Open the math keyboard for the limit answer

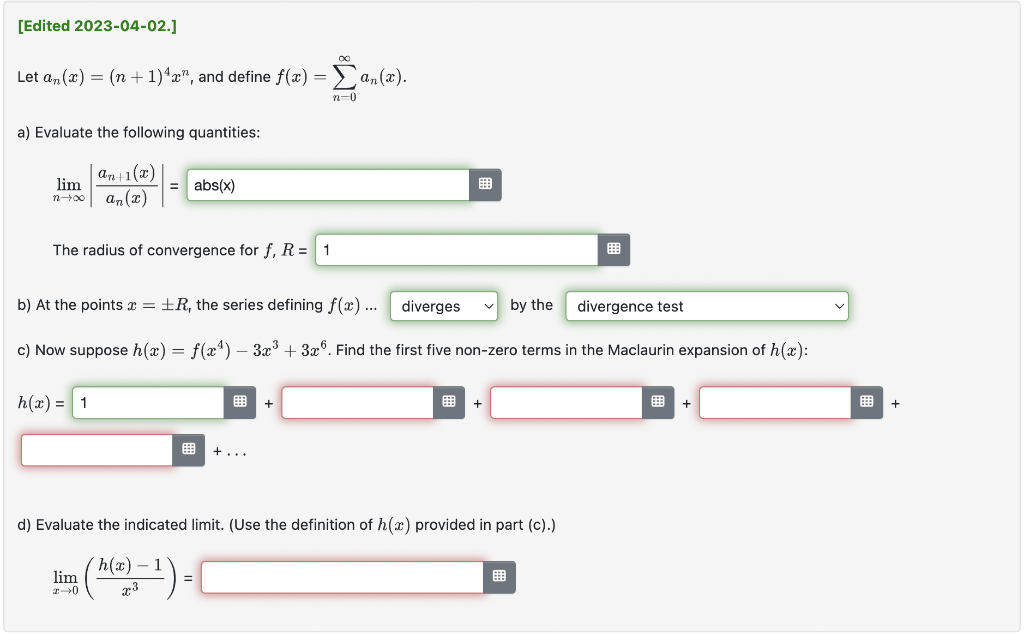pos(499,576)
